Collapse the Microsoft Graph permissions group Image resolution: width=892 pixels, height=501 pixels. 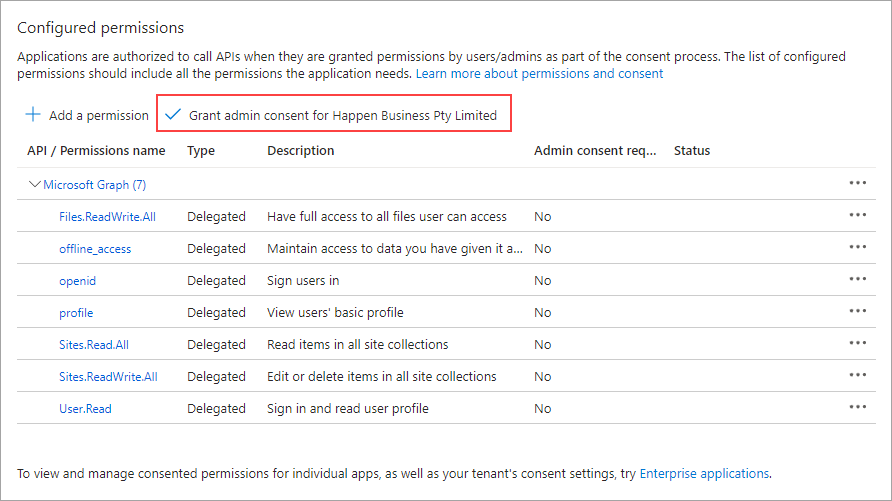tap(36, 184)
